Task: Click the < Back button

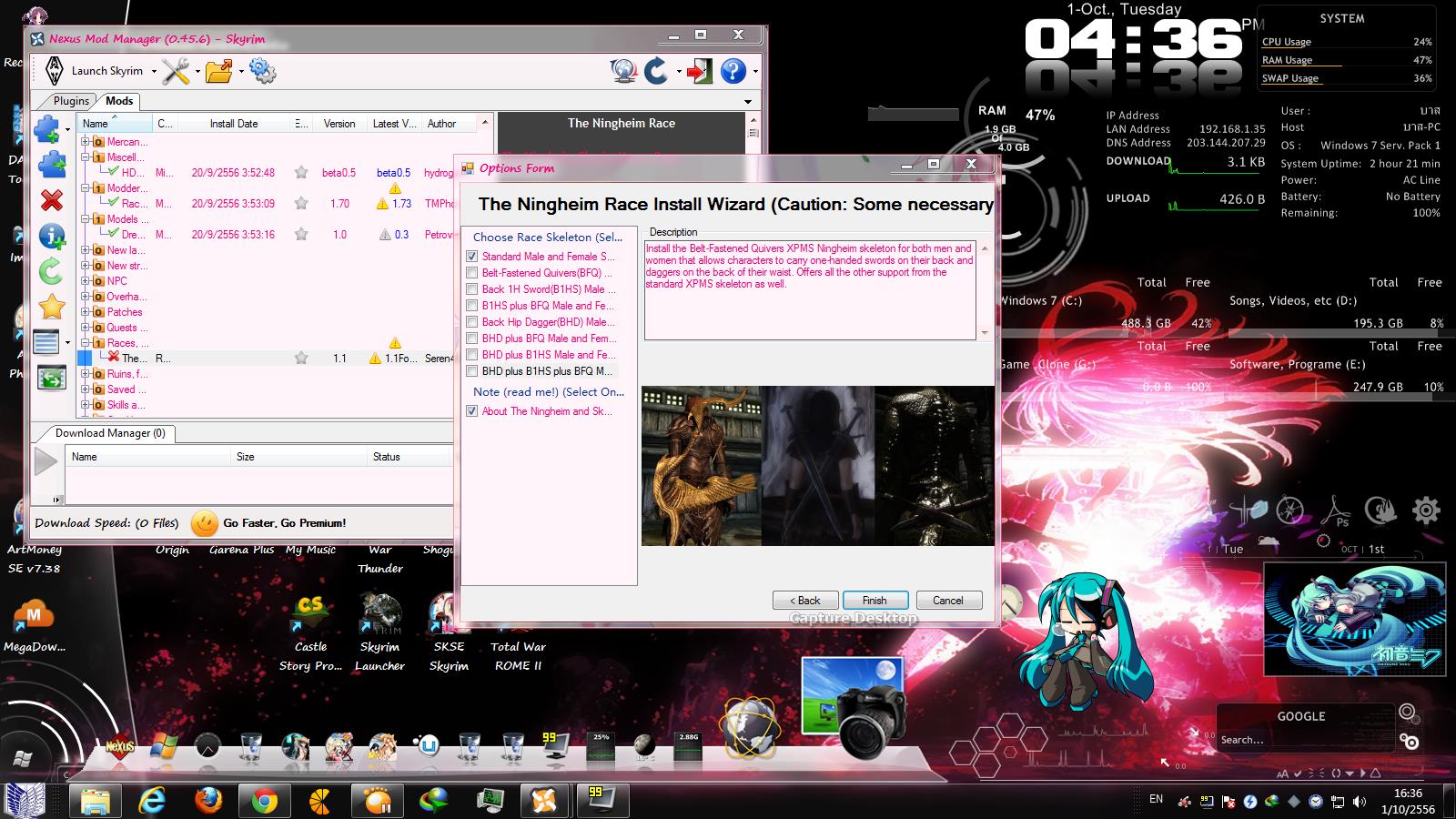Action: pos(805,601)
